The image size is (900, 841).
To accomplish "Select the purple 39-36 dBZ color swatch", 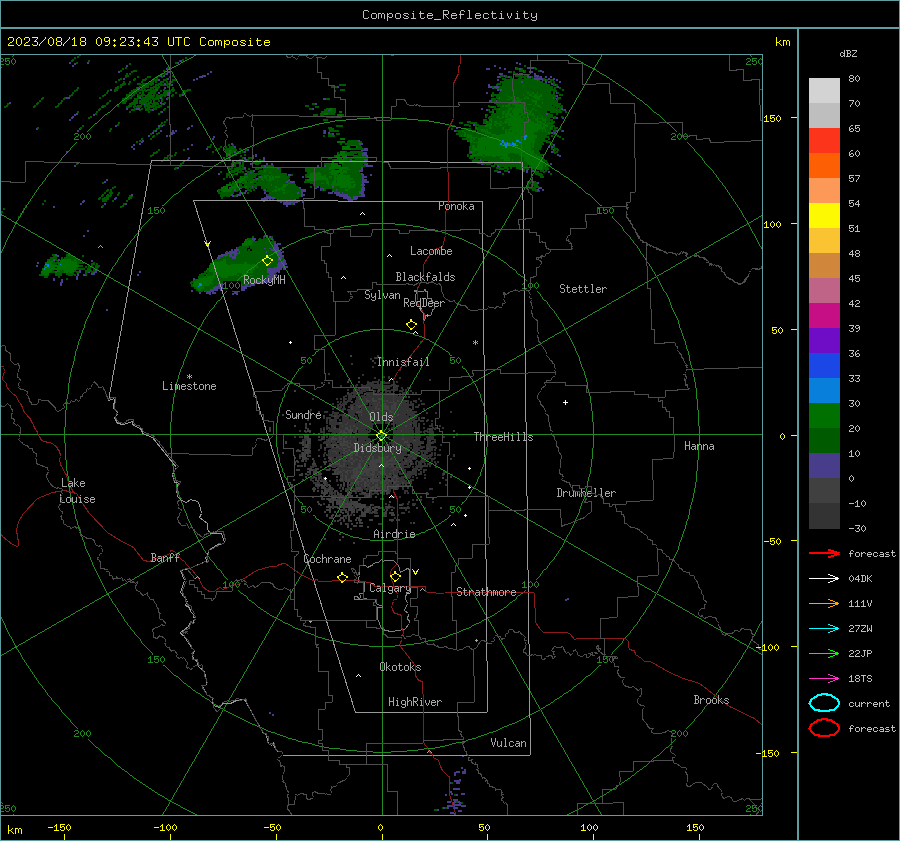I will (824, 341).
